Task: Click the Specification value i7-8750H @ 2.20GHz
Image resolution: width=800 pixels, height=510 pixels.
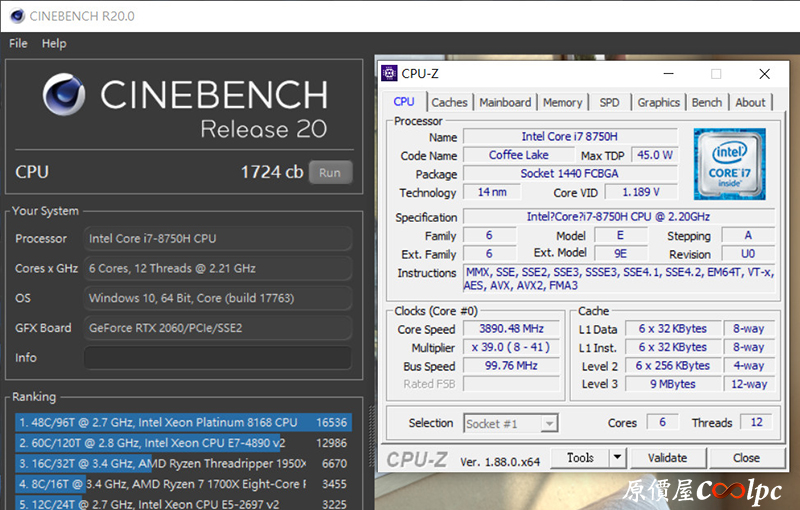Action: 618,217
